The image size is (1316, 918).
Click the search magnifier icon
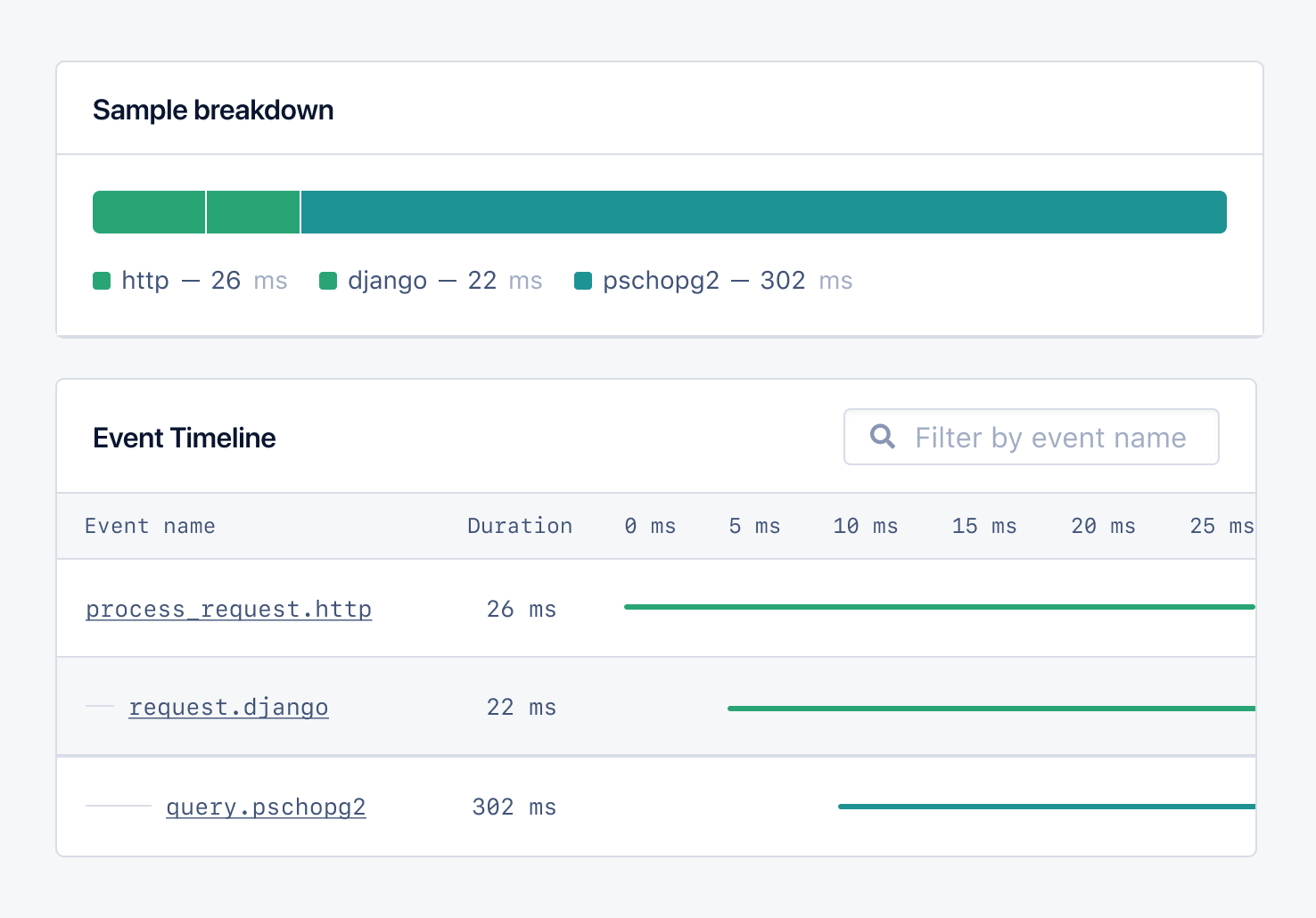(882, 436)
